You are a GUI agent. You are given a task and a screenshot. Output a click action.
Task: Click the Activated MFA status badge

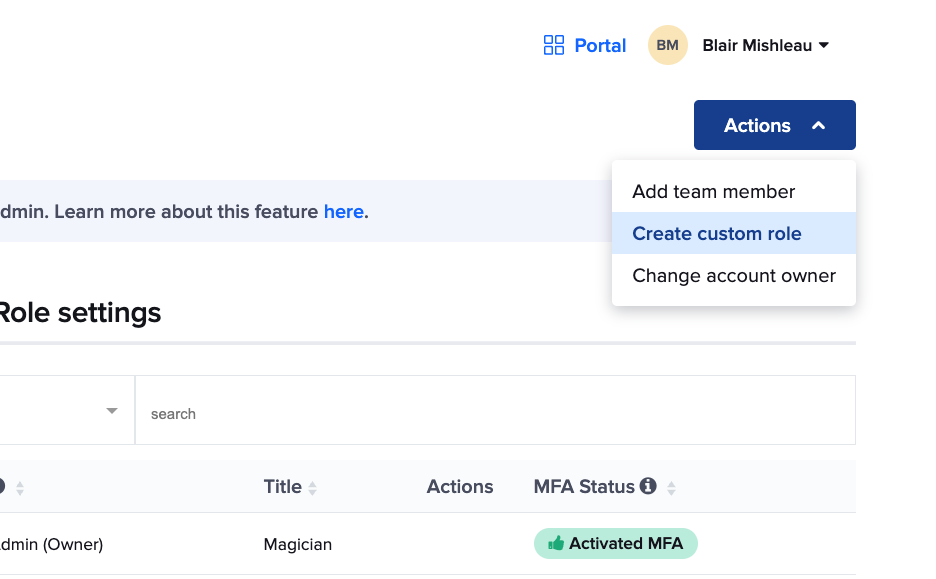point(615,543)
